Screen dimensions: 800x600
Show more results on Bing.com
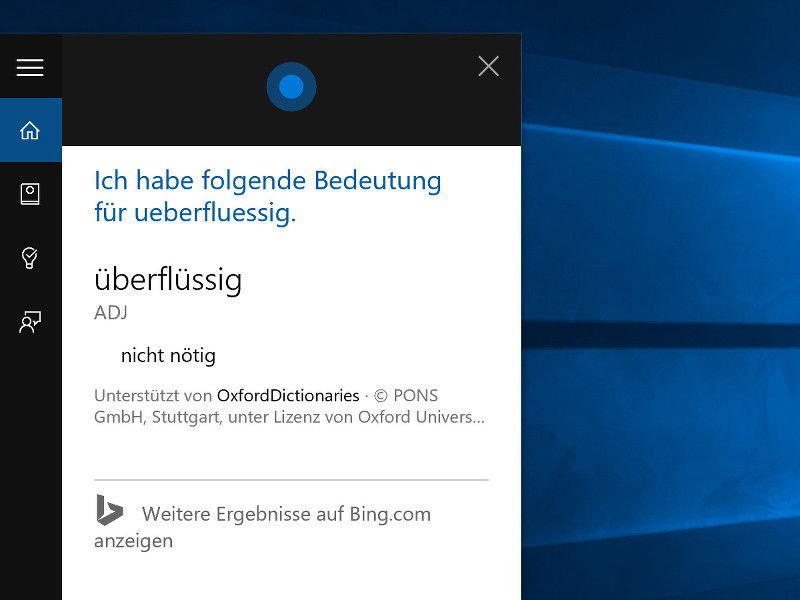263,527
